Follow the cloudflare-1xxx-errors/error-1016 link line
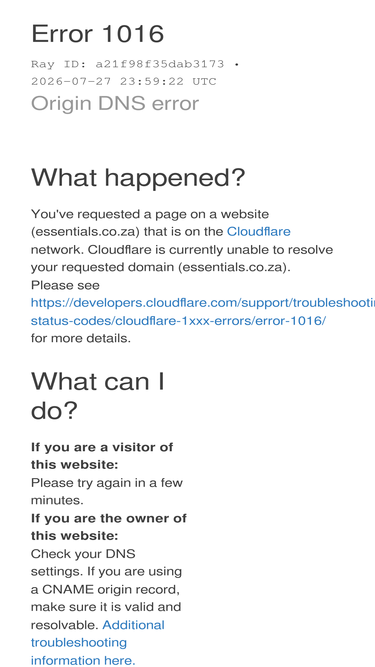 (x=179, y=321)
